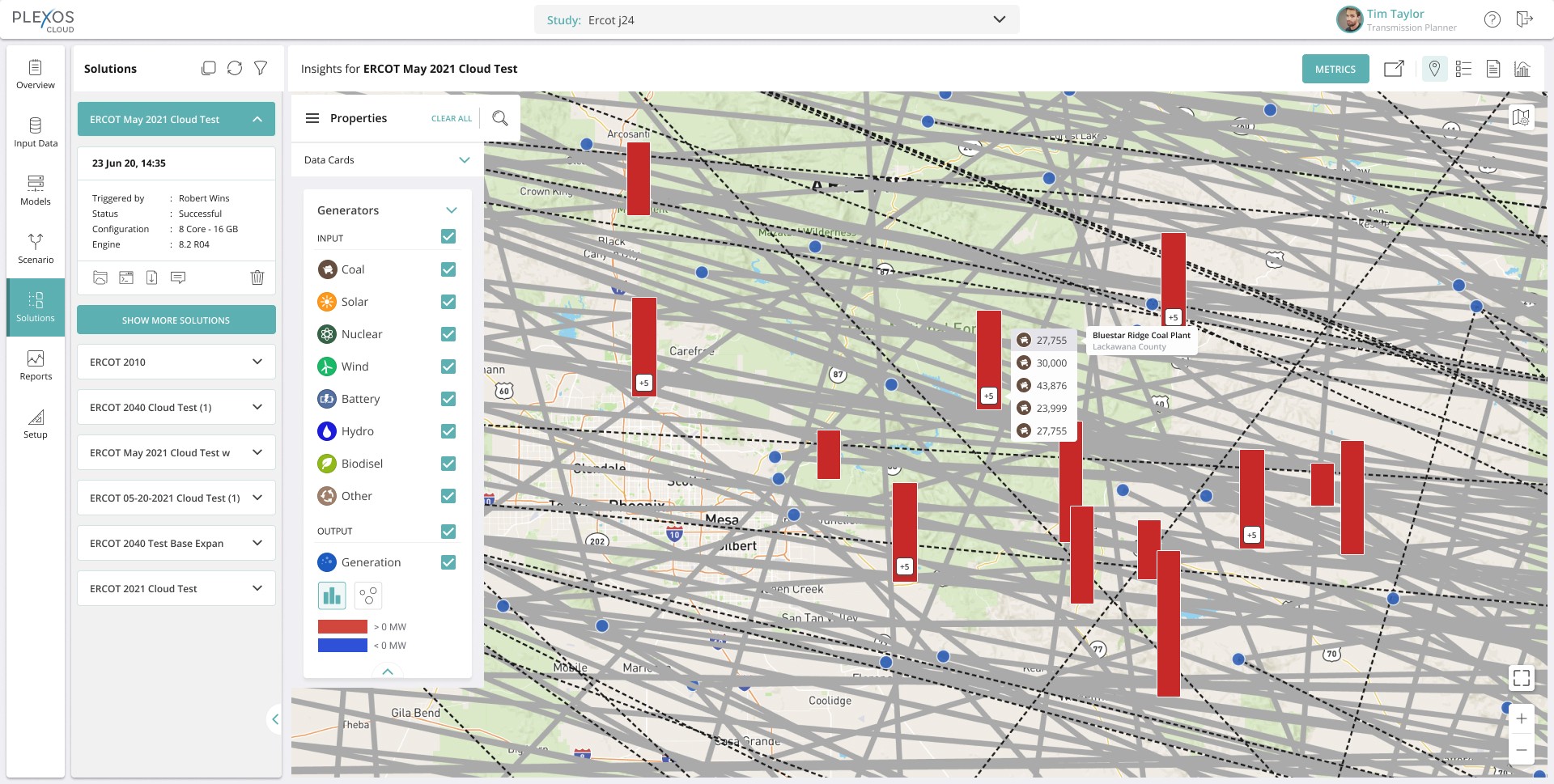Image resolution: width=1554 pixels, height=784 pixels.
Task: Open the Properties hamburger menu
Action: [312, 118]
